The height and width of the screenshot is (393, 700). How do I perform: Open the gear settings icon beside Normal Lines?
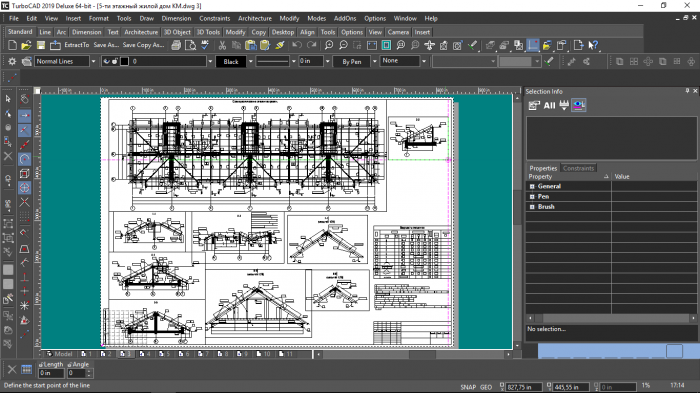(12, 61)
